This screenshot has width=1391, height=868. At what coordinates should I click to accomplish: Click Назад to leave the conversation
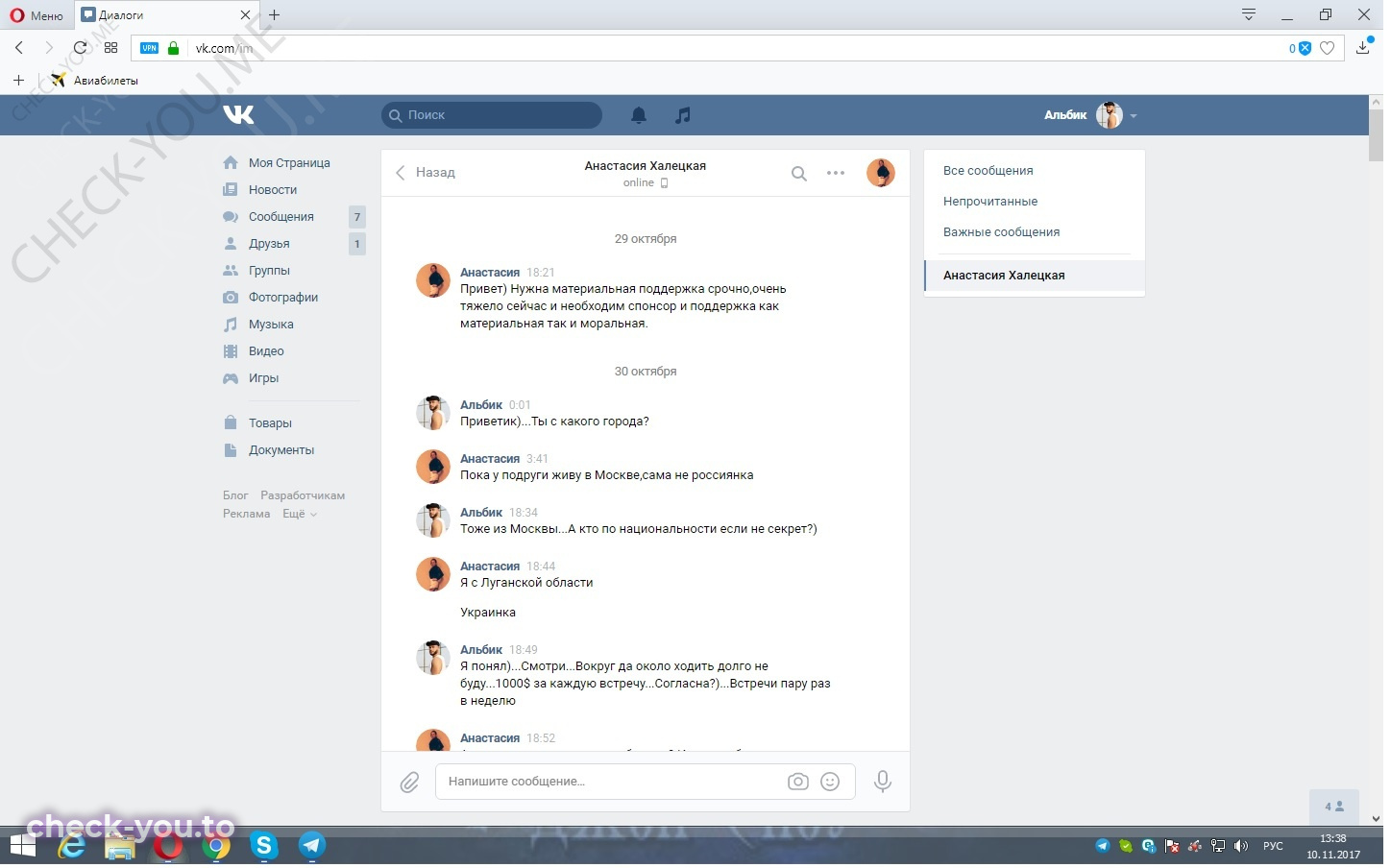coord(426,173)
